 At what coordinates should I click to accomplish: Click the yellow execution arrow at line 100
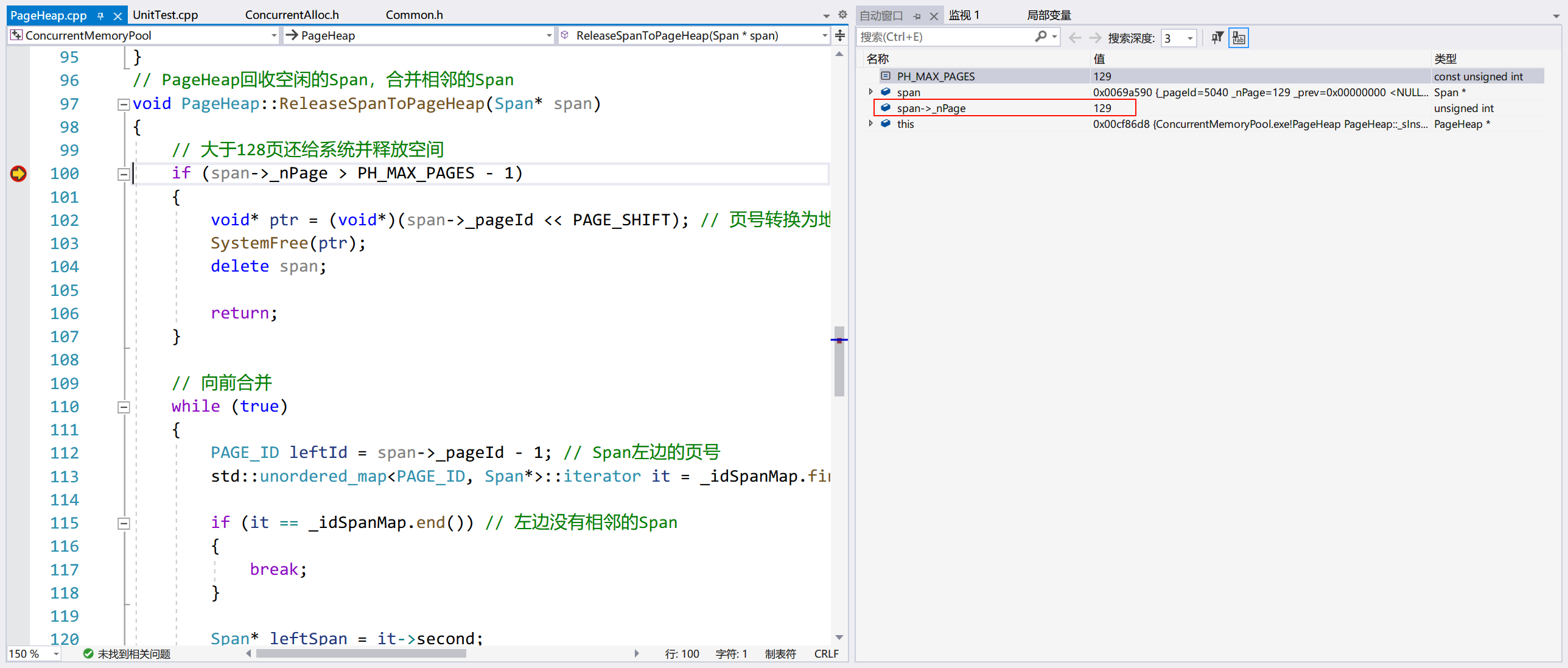click(18, 174)
